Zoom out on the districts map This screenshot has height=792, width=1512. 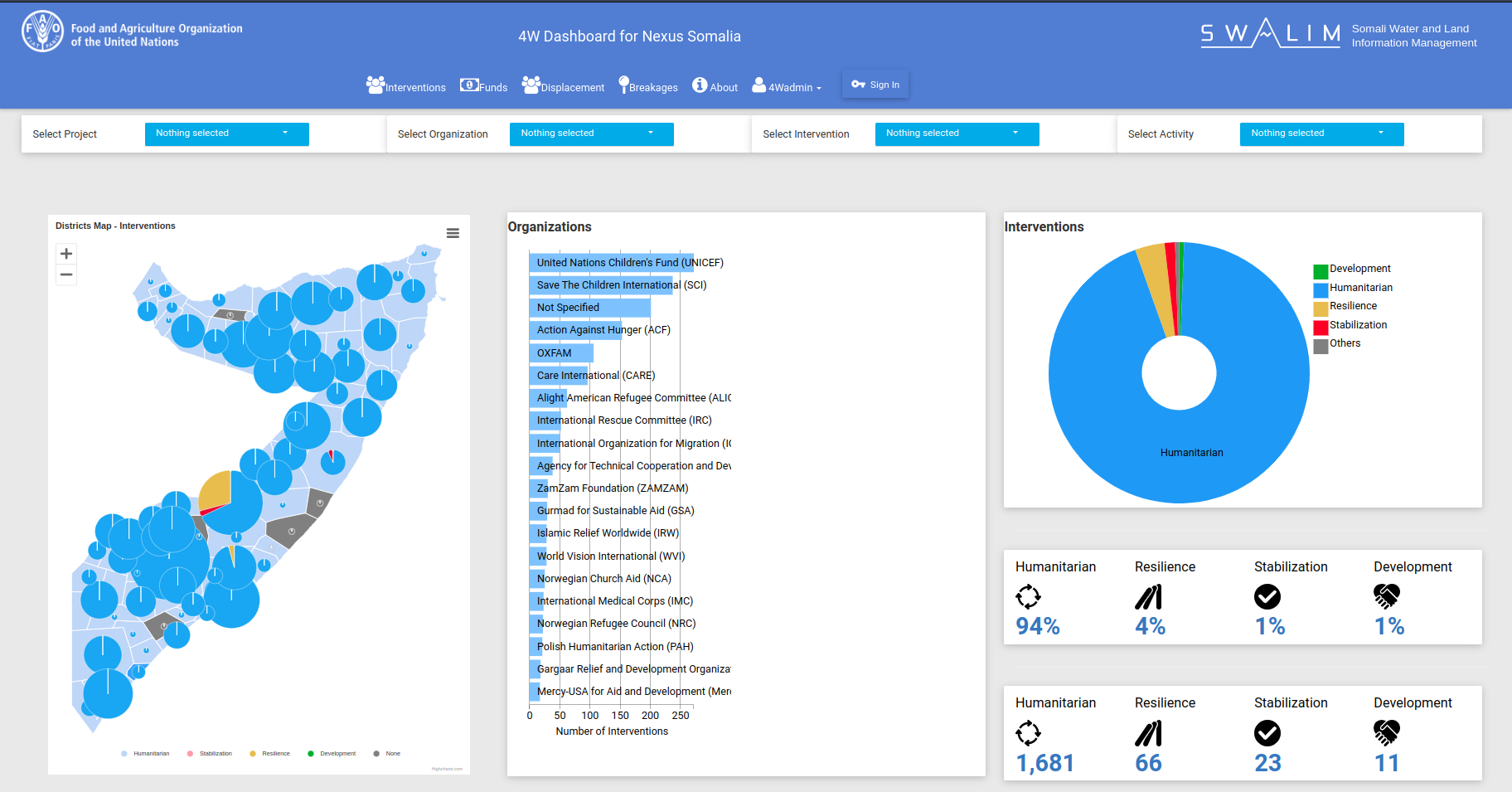[x=66, y=275]
